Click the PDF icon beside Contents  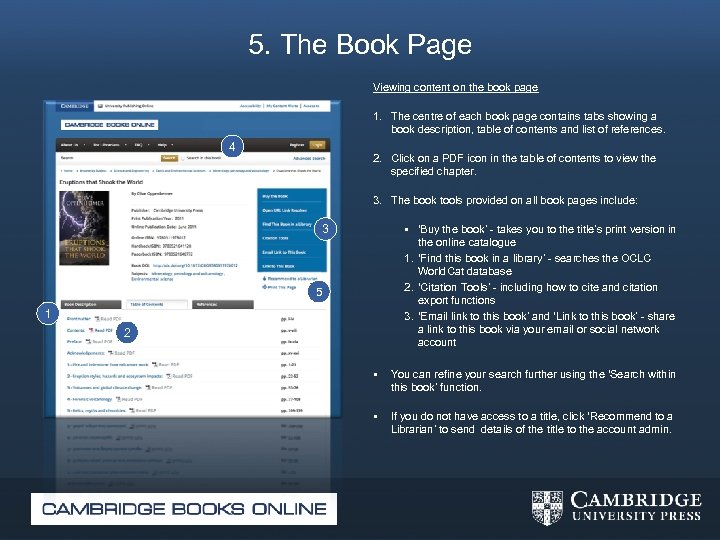click(x=91, y=330)
